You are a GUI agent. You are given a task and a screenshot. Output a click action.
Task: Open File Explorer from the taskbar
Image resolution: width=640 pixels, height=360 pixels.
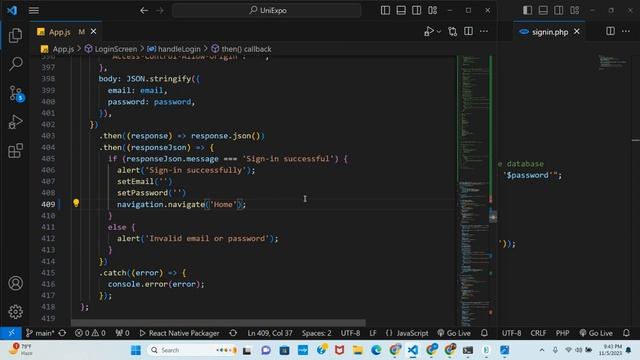[x=358, y=350]
